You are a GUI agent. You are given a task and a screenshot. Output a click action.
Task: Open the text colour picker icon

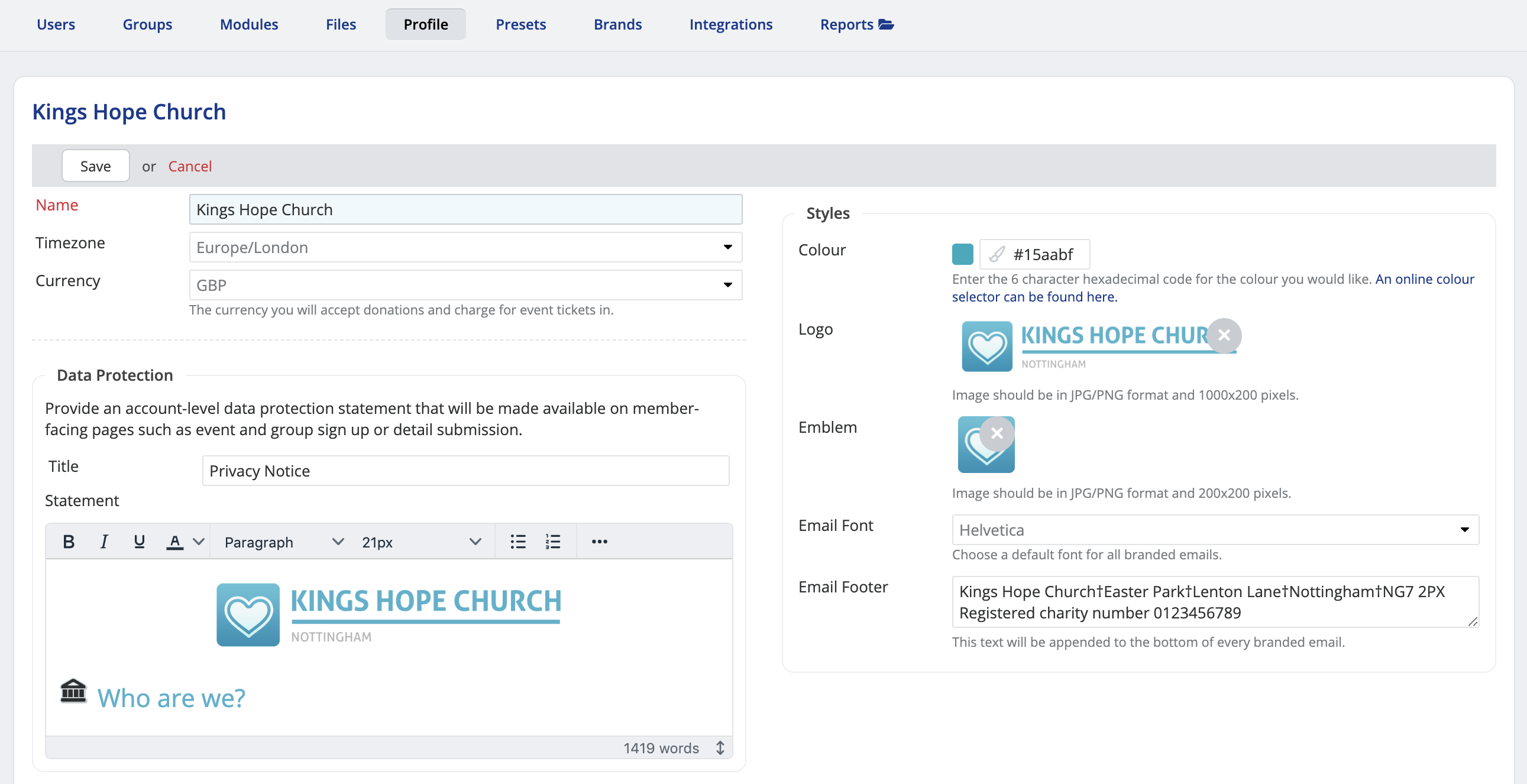point(175,541)
